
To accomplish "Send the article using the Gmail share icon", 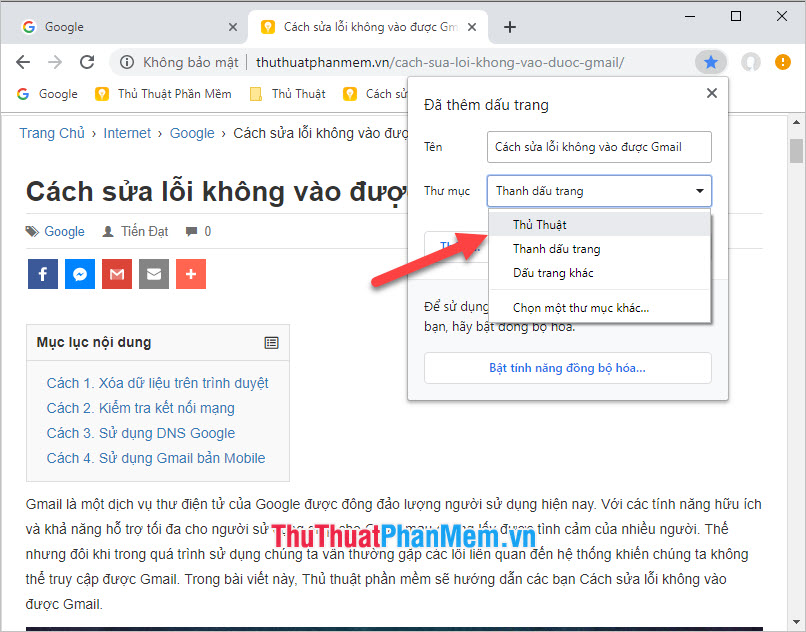I will (x=116, y=273).
